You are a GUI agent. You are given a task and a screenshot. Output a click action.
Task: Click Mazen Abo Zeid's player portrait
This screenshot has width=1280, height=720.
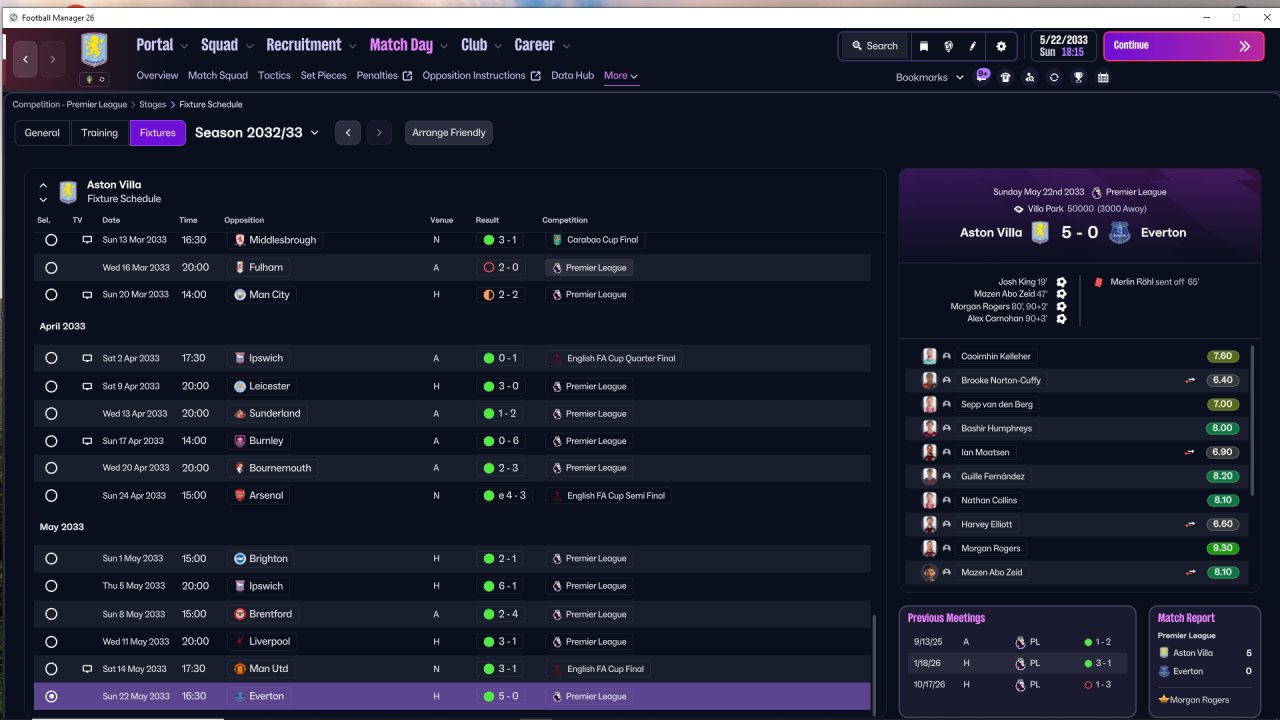929,572
